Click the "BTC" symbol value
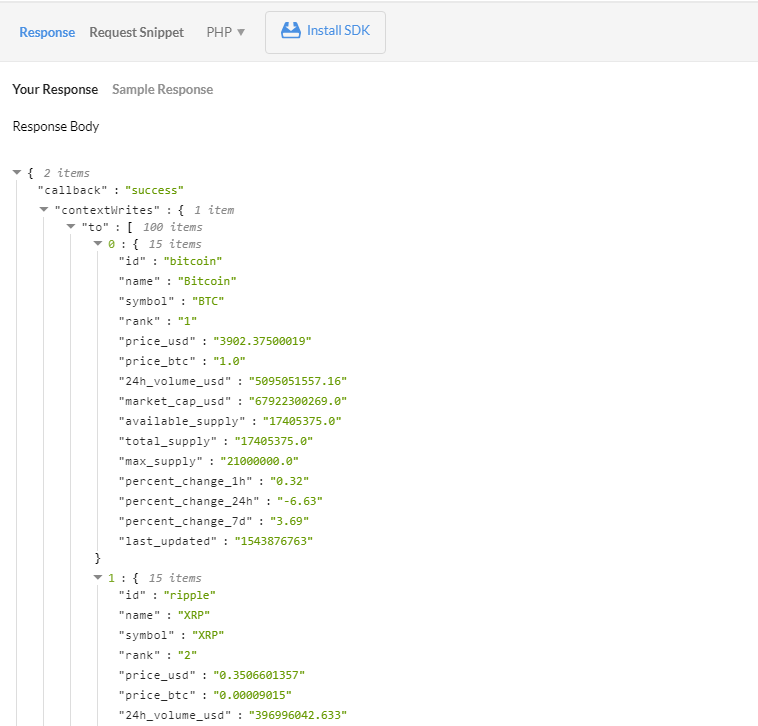The height and width of the screenshot is (726, 758). point(208,301)
